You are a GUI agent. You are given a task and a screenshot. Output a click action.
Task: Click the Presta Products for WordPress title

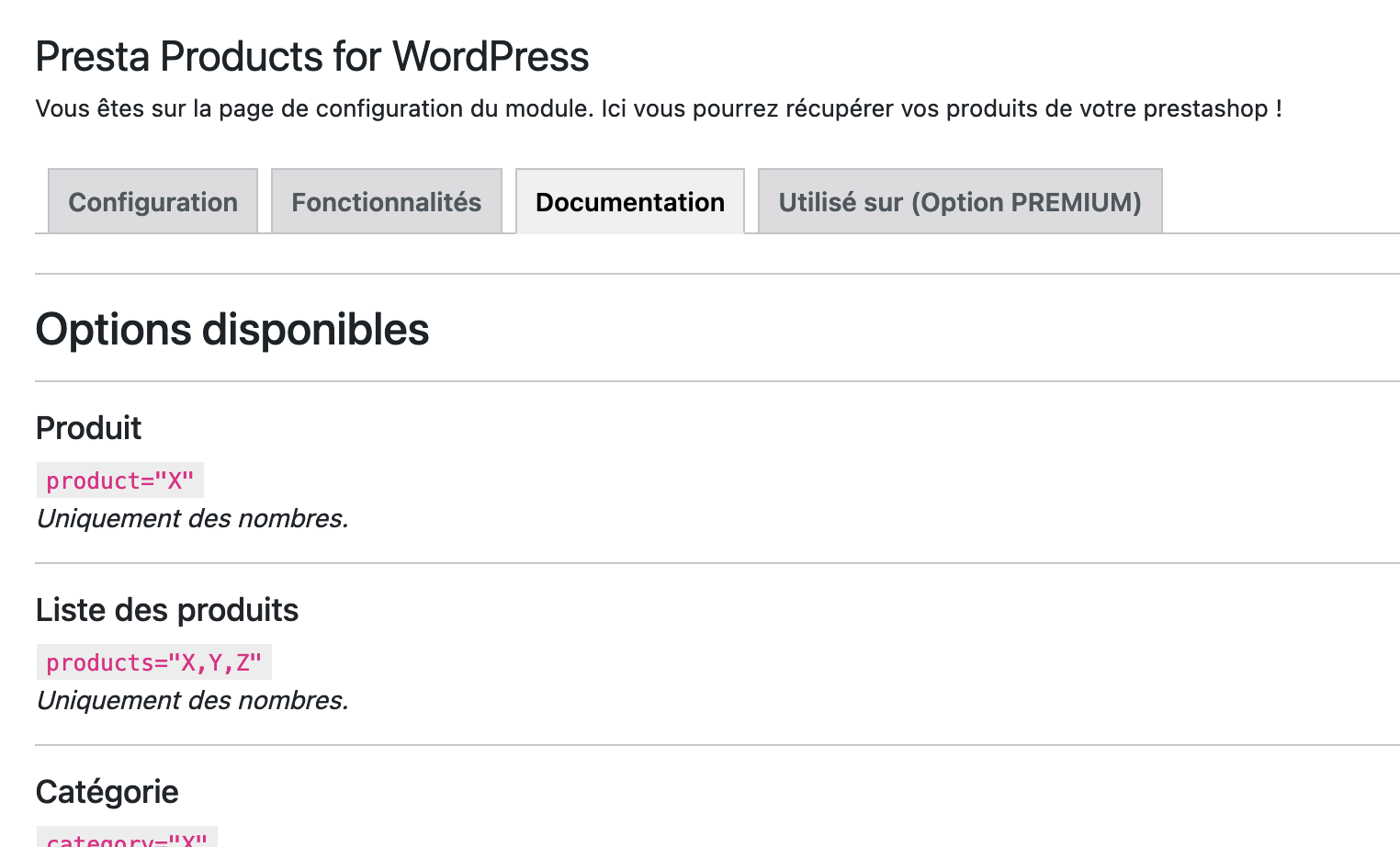[312, 56]
